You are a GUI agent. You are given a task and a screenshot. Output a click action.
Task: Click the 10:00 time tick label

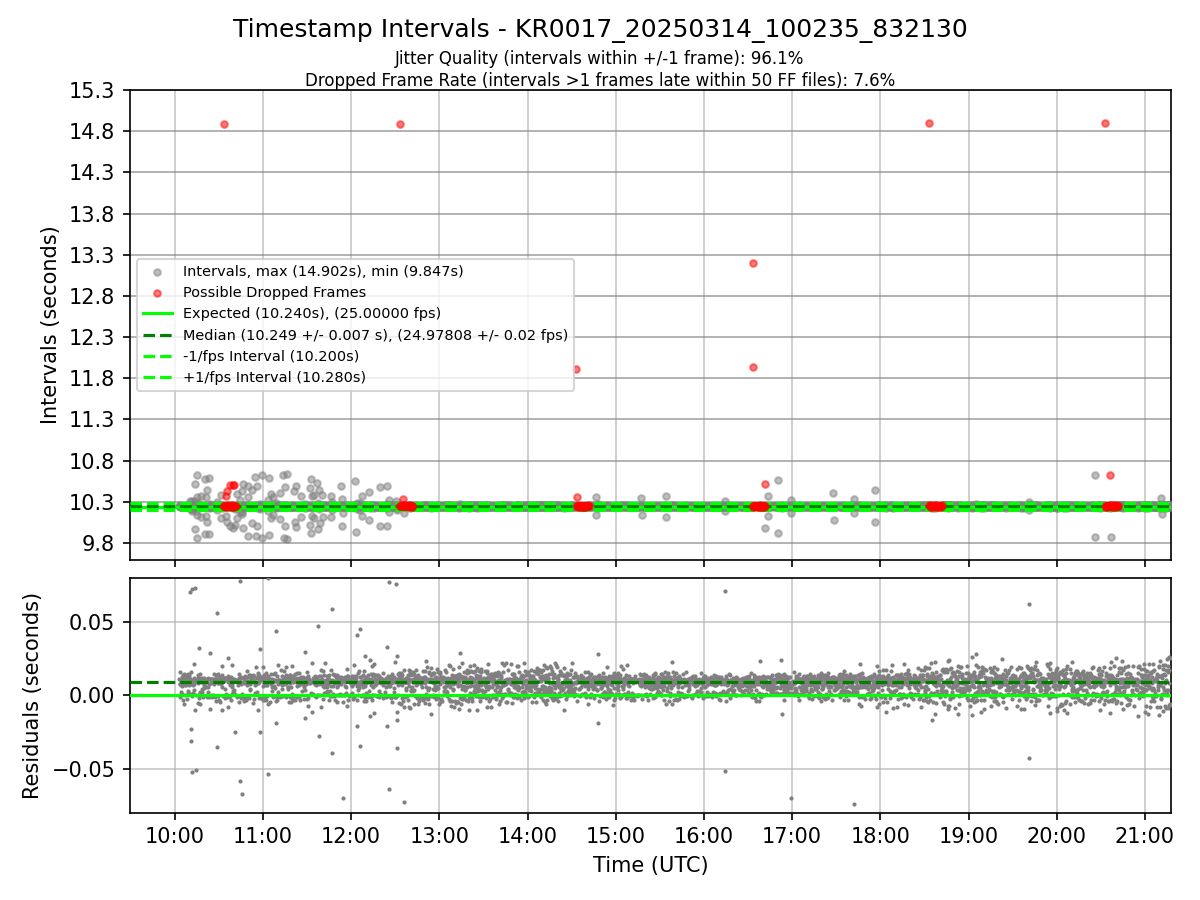[x=175, y=834]
